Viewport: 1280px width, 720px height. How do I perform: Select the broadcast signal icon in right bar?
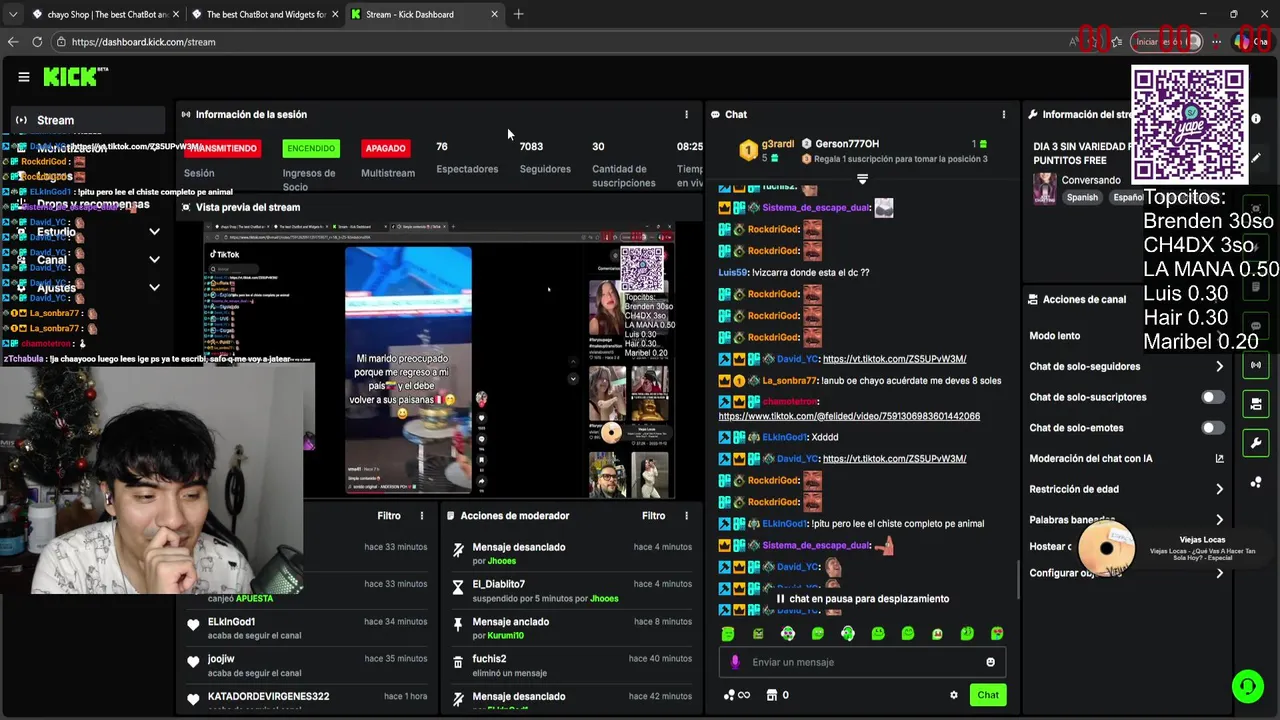coord(1256,365)
